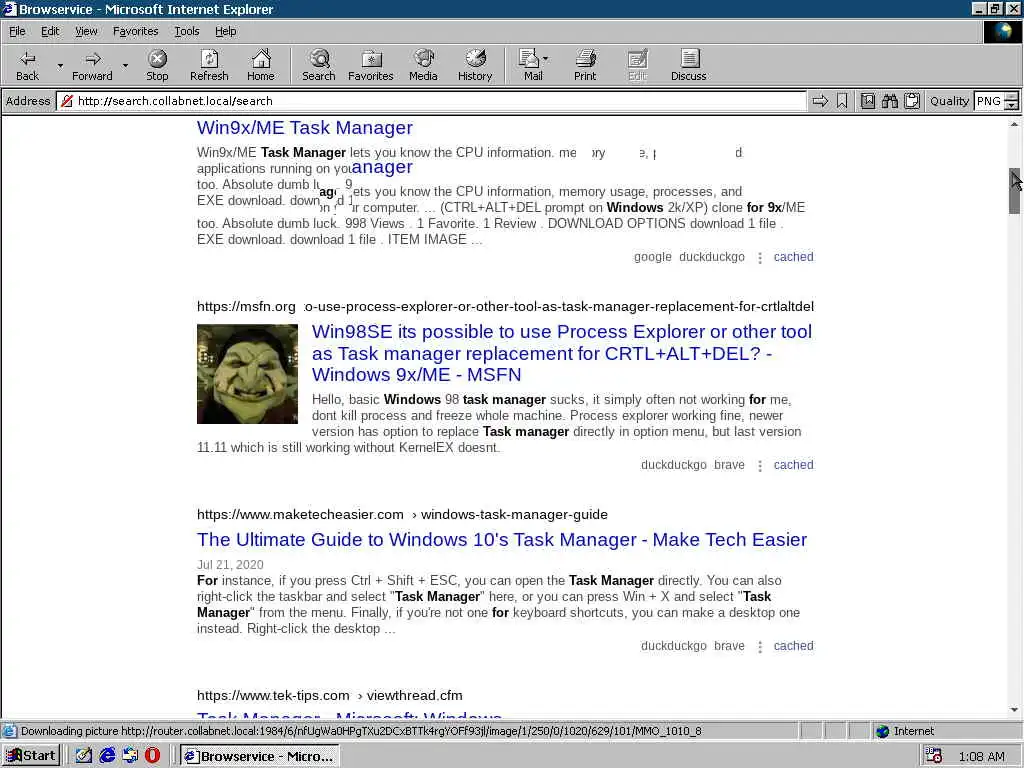
Task: Open the File menu
Action: coord(17,31)
